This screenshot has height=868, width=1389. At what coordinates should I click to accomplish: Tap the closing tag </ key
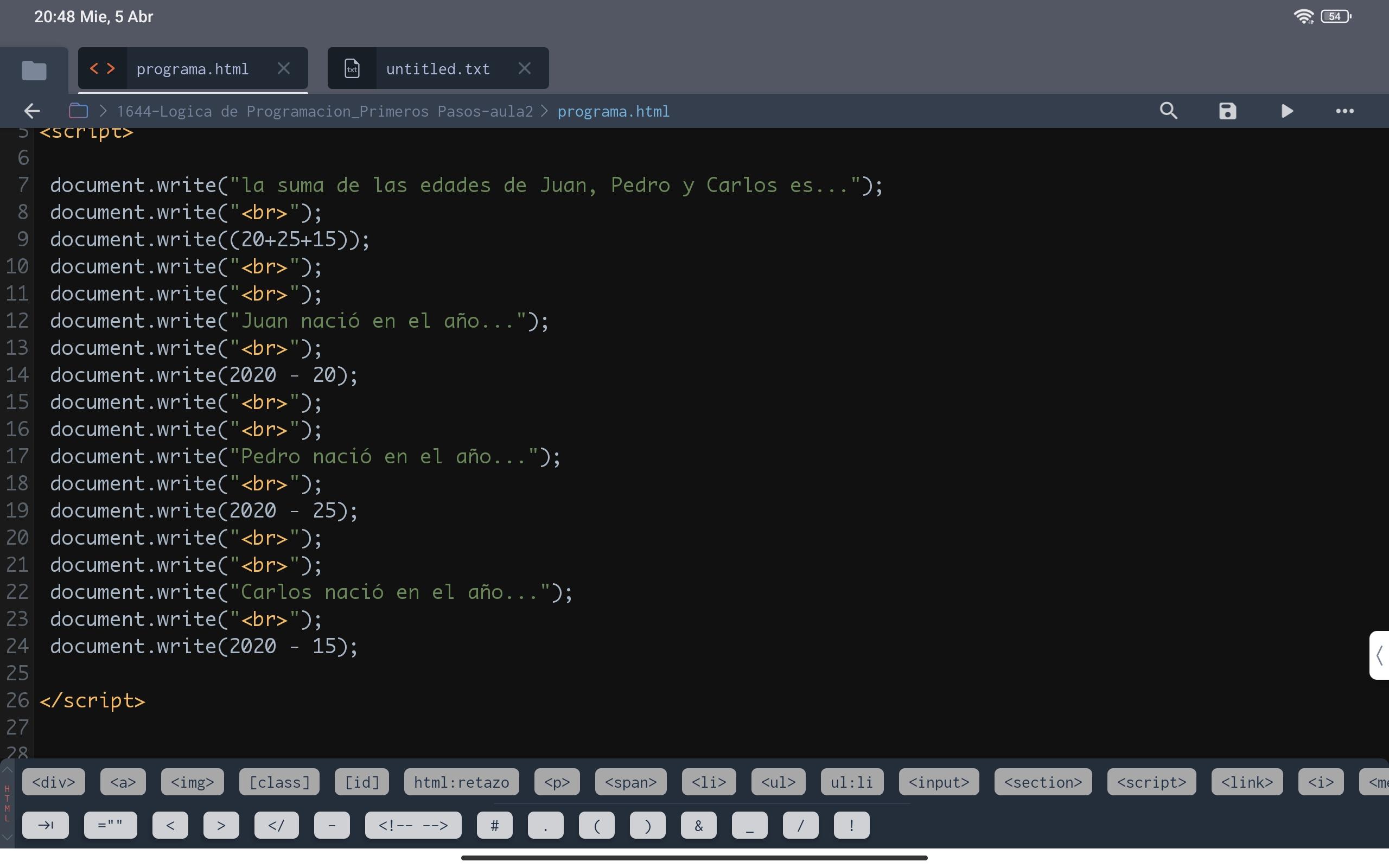pyautogui.click(x=277, y=825)
